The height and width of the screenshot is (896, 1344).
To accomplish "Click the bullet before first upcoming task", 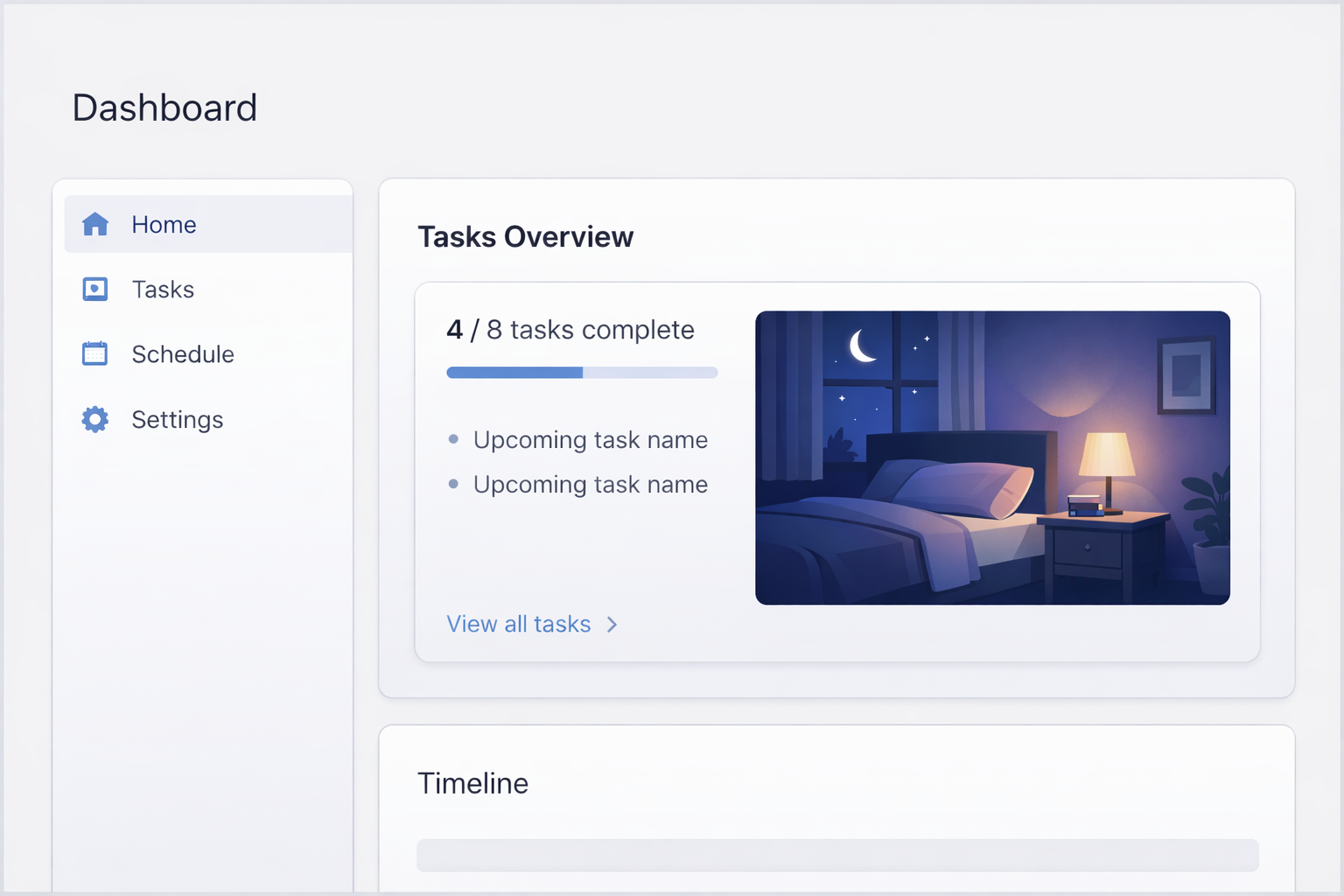I will pos(453,439).
